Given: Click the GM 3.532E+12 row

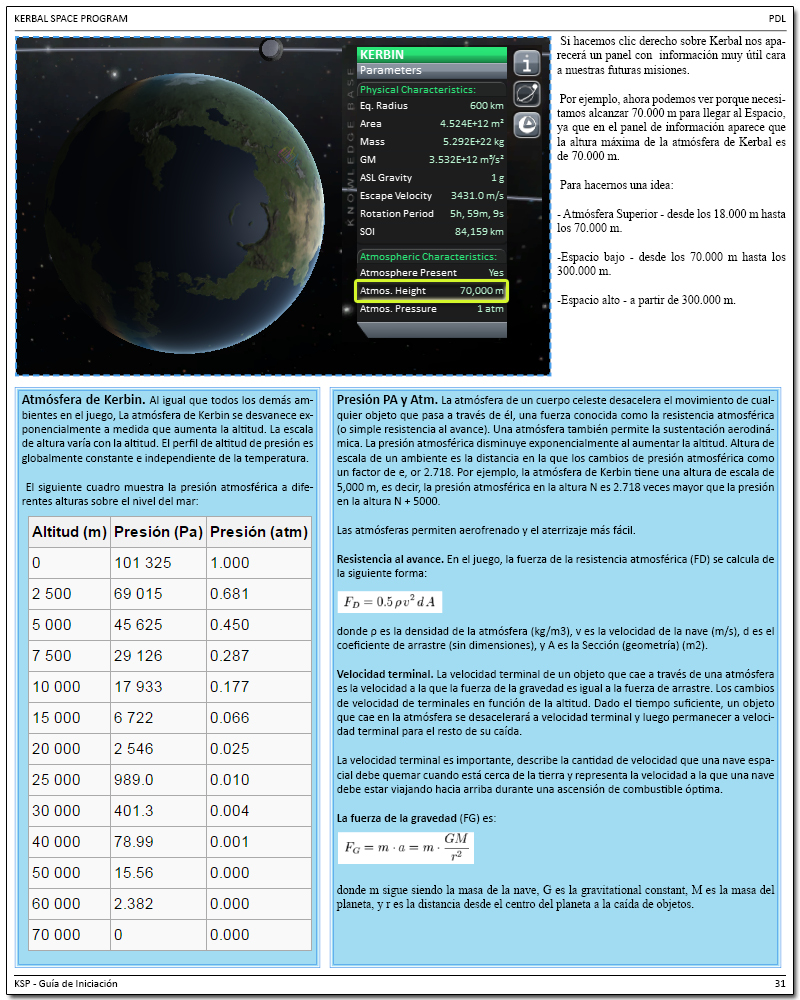Looking at the screenshot, I should (x=432, y=159).
